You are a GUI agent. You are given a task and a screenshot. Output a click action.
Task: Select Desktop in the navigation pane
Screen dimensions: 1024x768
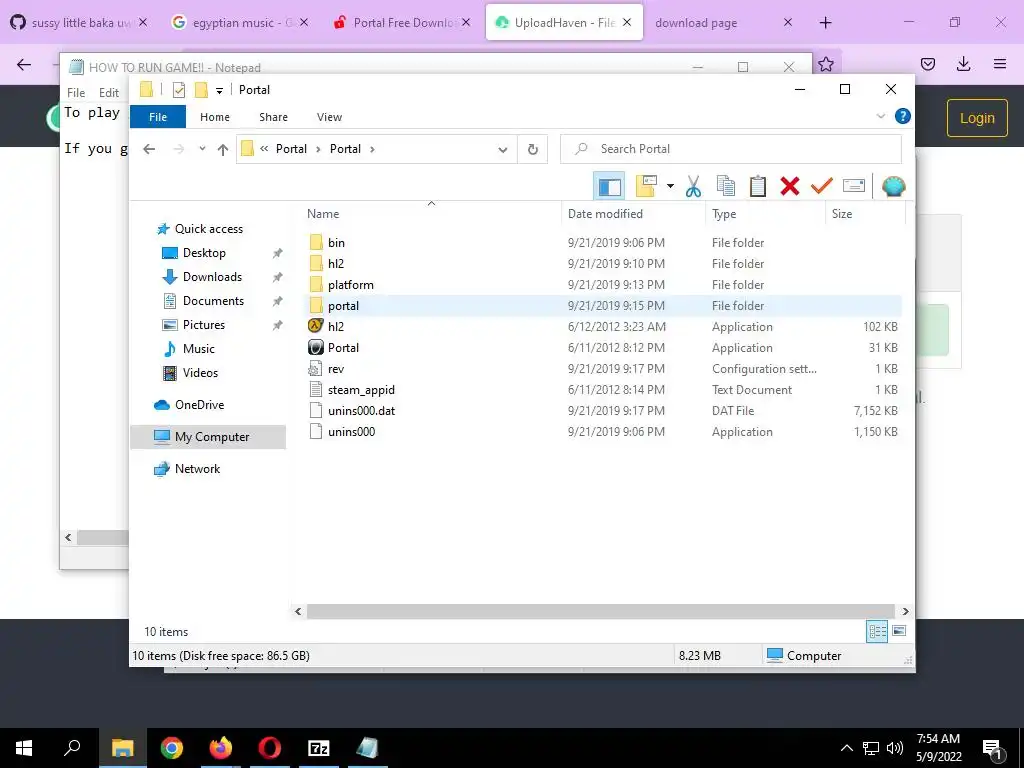(204, 253)
